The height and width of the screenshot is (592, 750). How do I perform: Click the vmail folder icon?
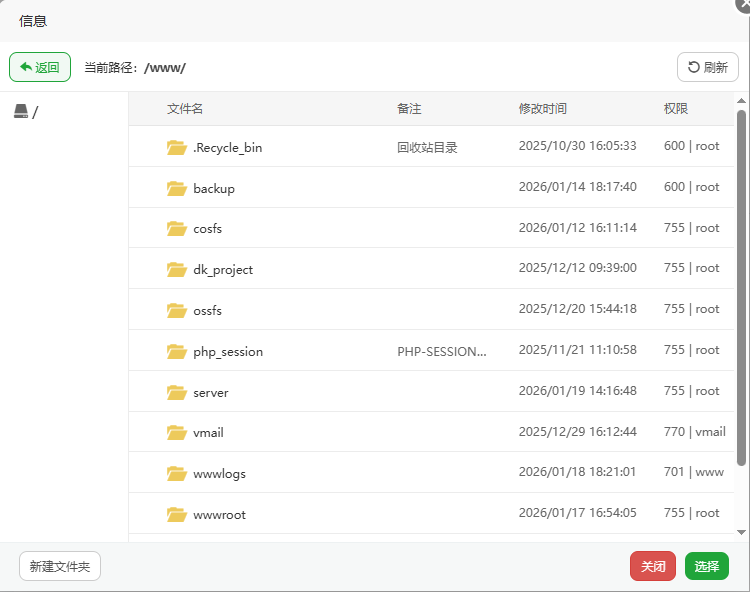(x=176, y=433)
